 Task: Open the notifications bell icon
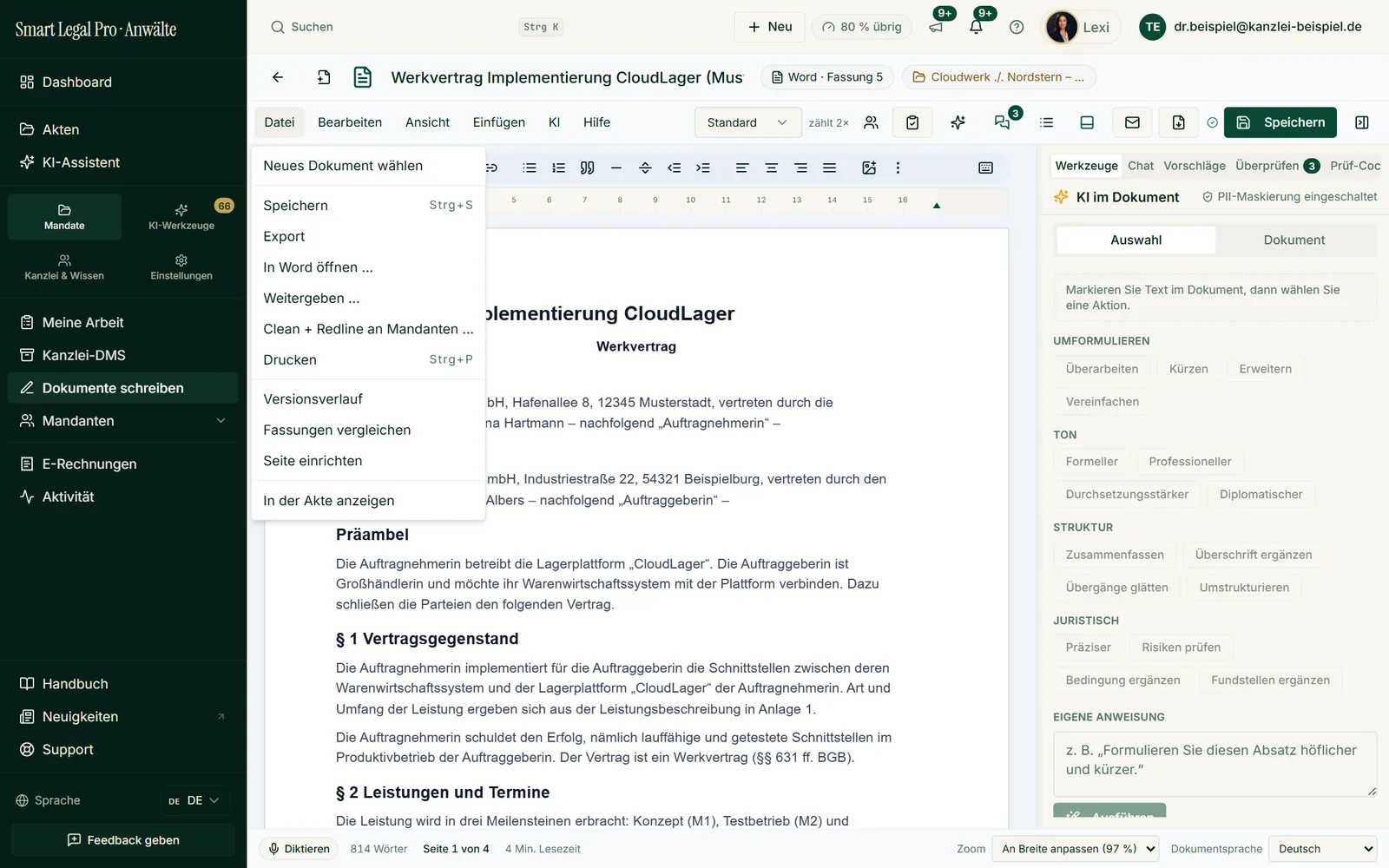coord(976,27)
